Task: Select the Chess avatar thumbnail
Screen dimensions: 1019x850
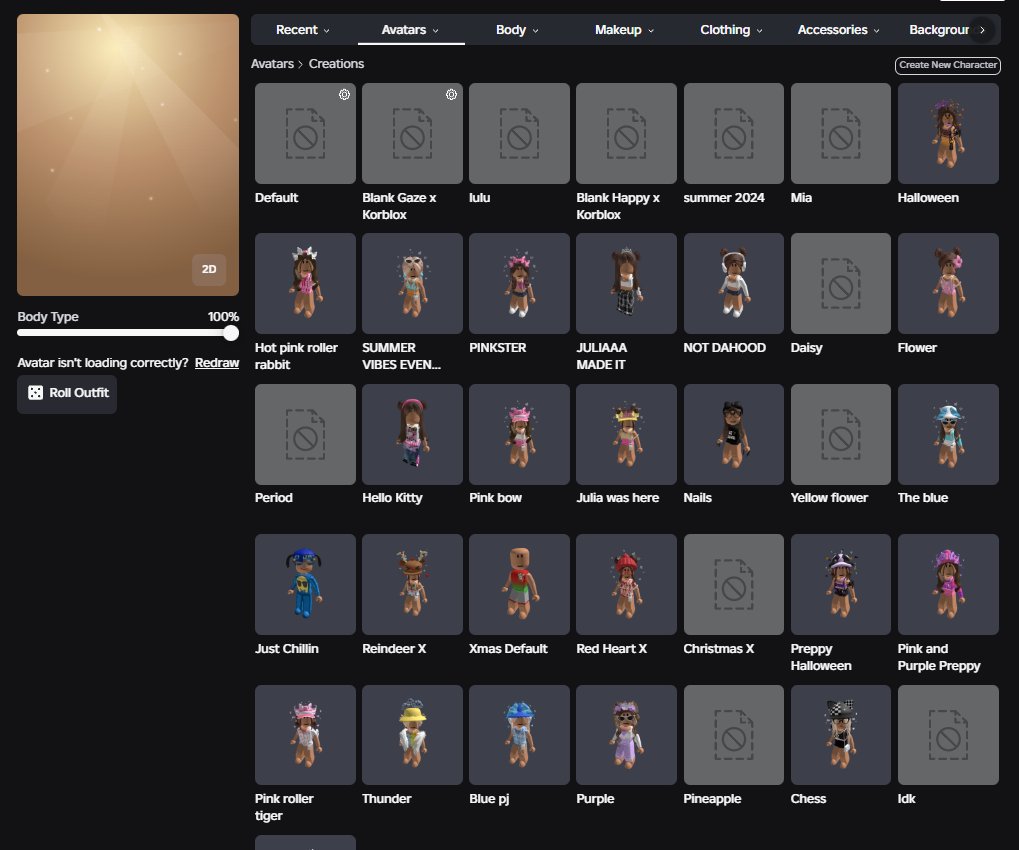Action: click(841, 735)
